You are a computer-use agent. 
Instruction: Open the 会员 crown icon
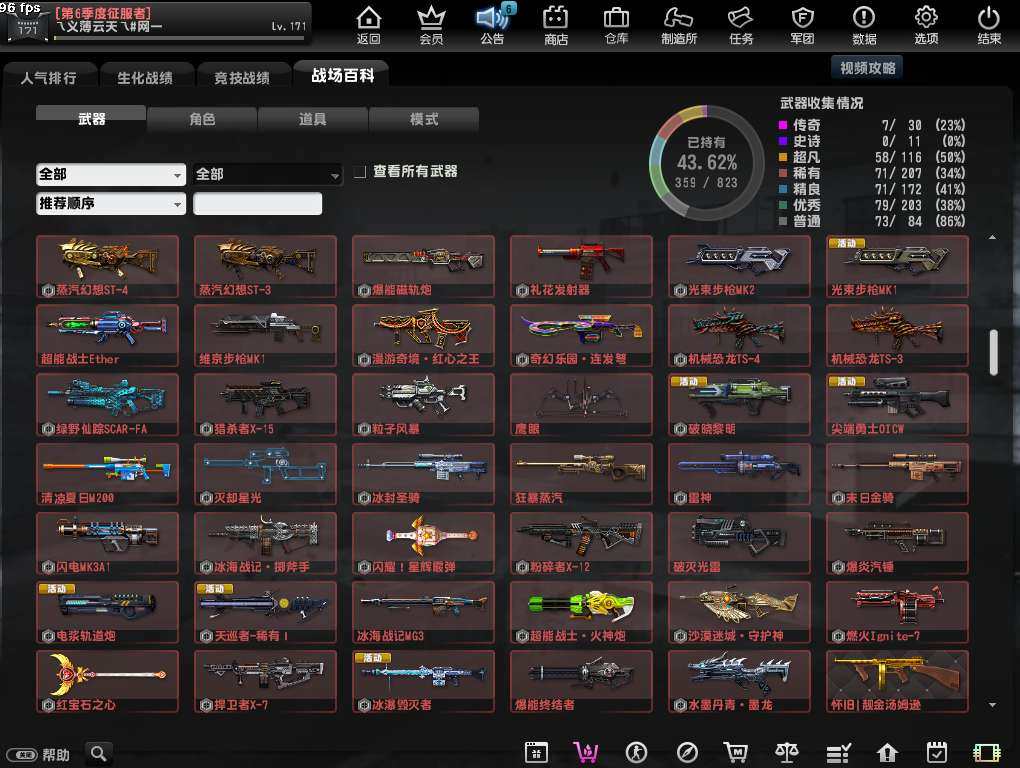click(x=431, y=25)
